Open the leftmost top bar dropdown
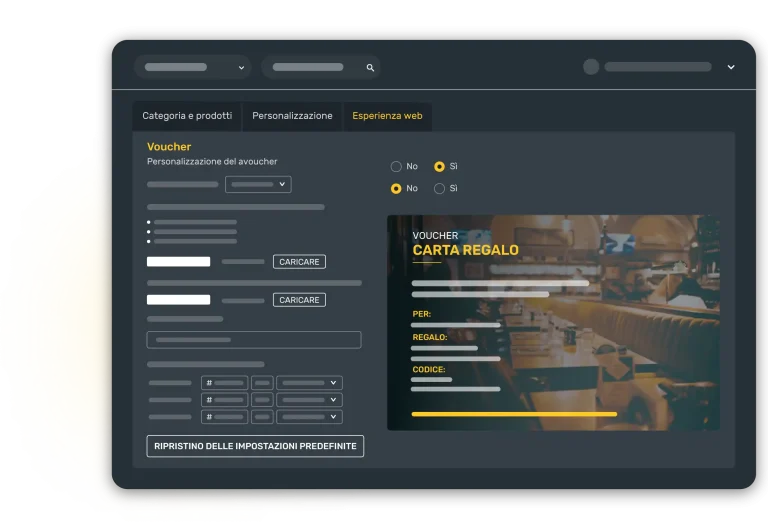The height and width of the screenshot is (522, 768). [x=193, y=67]
